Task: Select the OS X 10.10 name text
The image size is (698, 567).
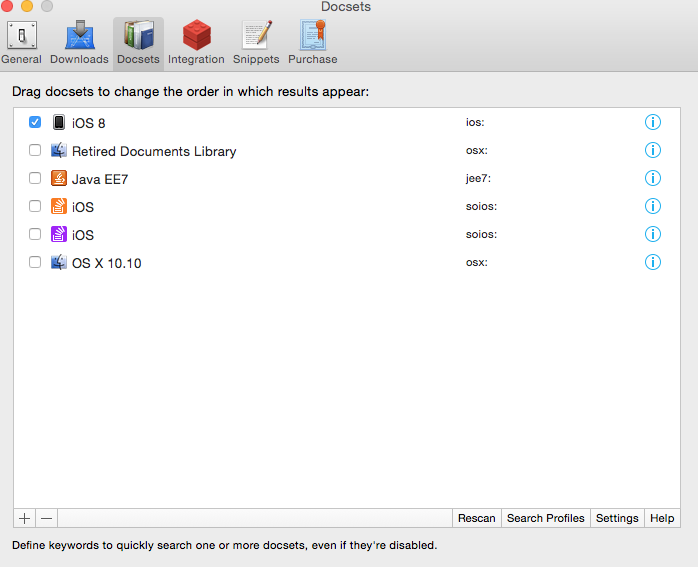Action: coord(106,263)
